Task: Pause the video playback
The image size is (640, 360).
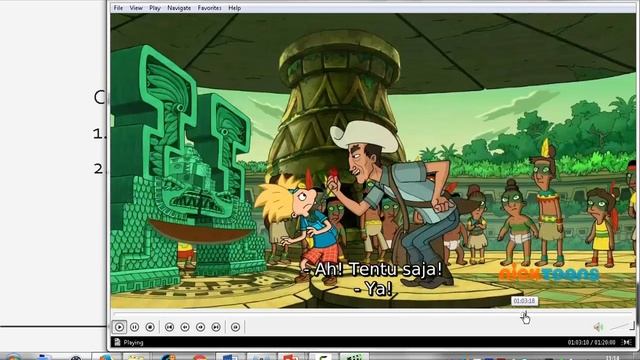Action: [x=134, y=327]
